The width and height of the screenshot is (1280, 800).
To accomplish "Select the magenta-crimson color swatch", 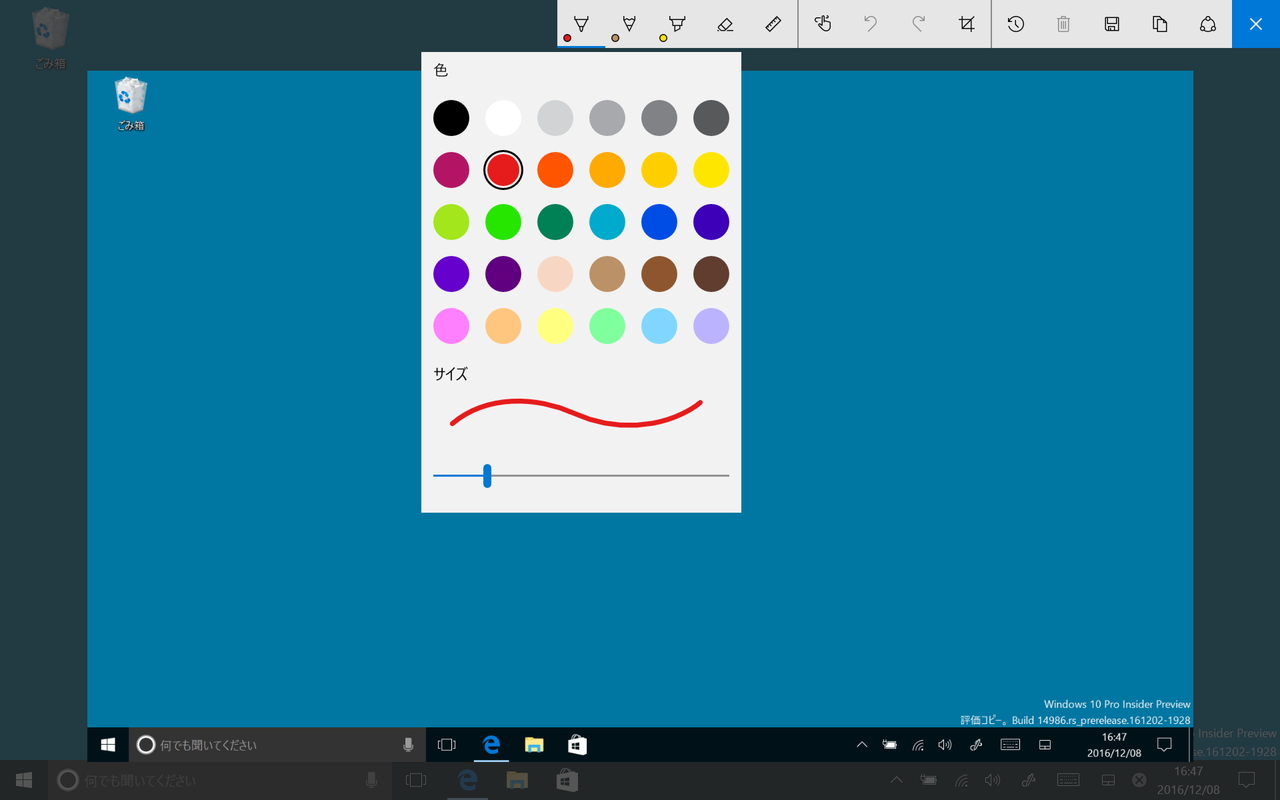I will pos(451,170).
